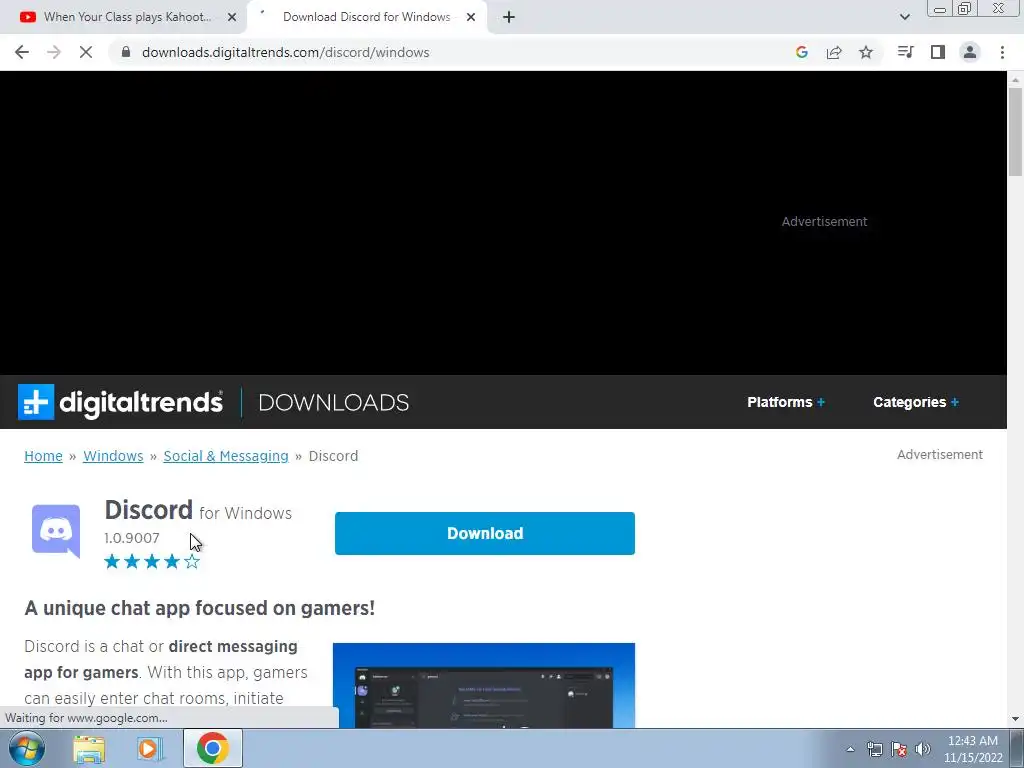This screenshot has width=1024, height=768.
Task: Open the media control icon in toolbar
Action: click(x=905, y=52)
